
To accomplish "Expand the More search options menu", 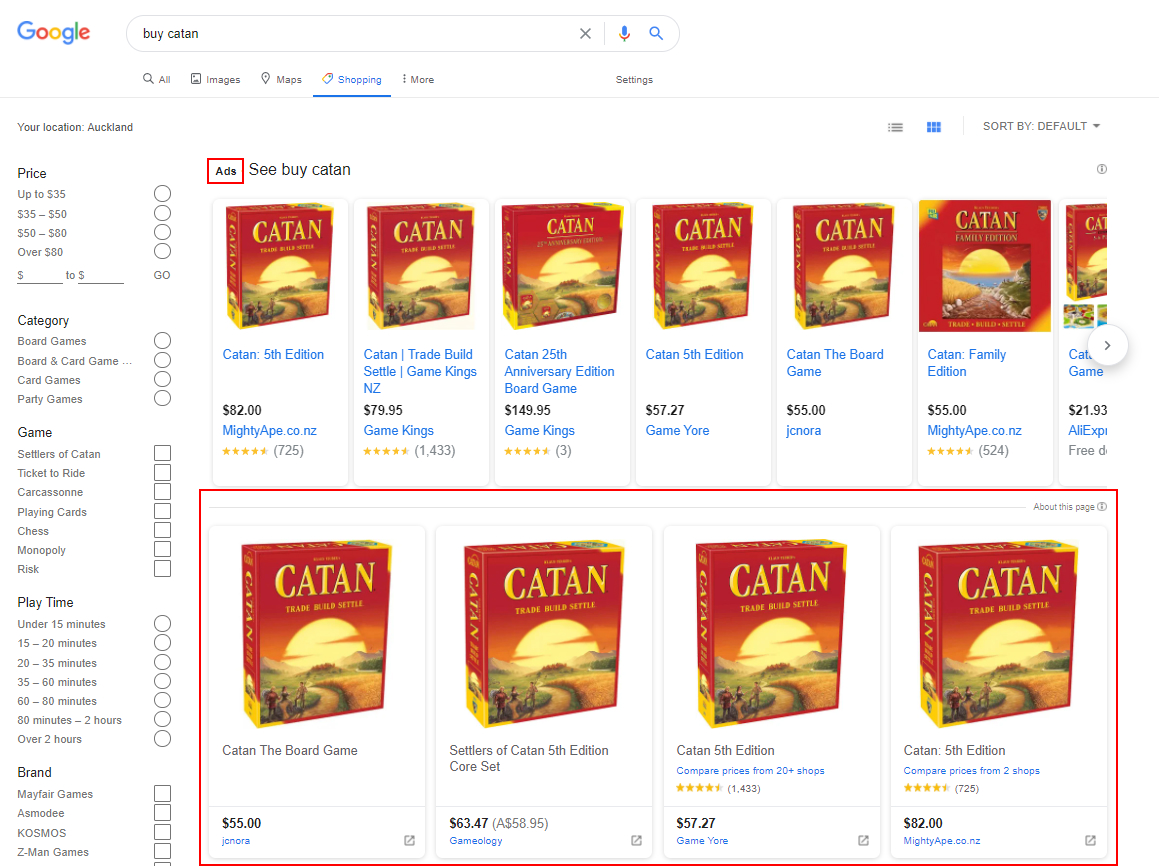I will (x=418, y=79).
